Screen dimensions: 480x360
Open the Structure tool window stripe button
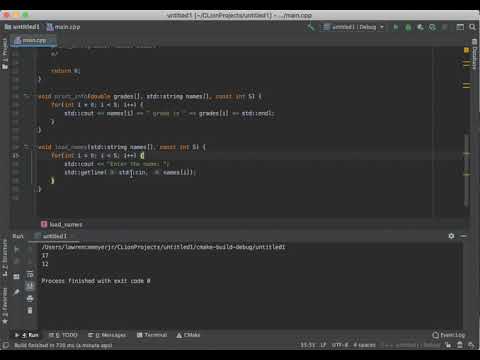point(5,259)
